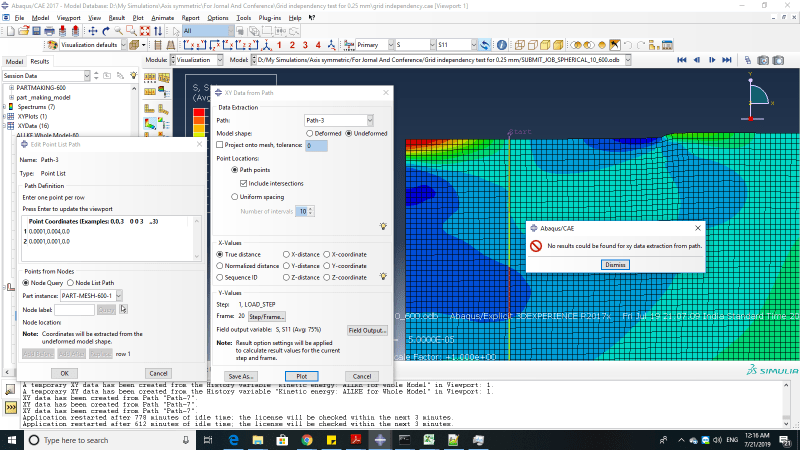Select the wireframe render style icon
800x450 pixels.
click(520, 45)
